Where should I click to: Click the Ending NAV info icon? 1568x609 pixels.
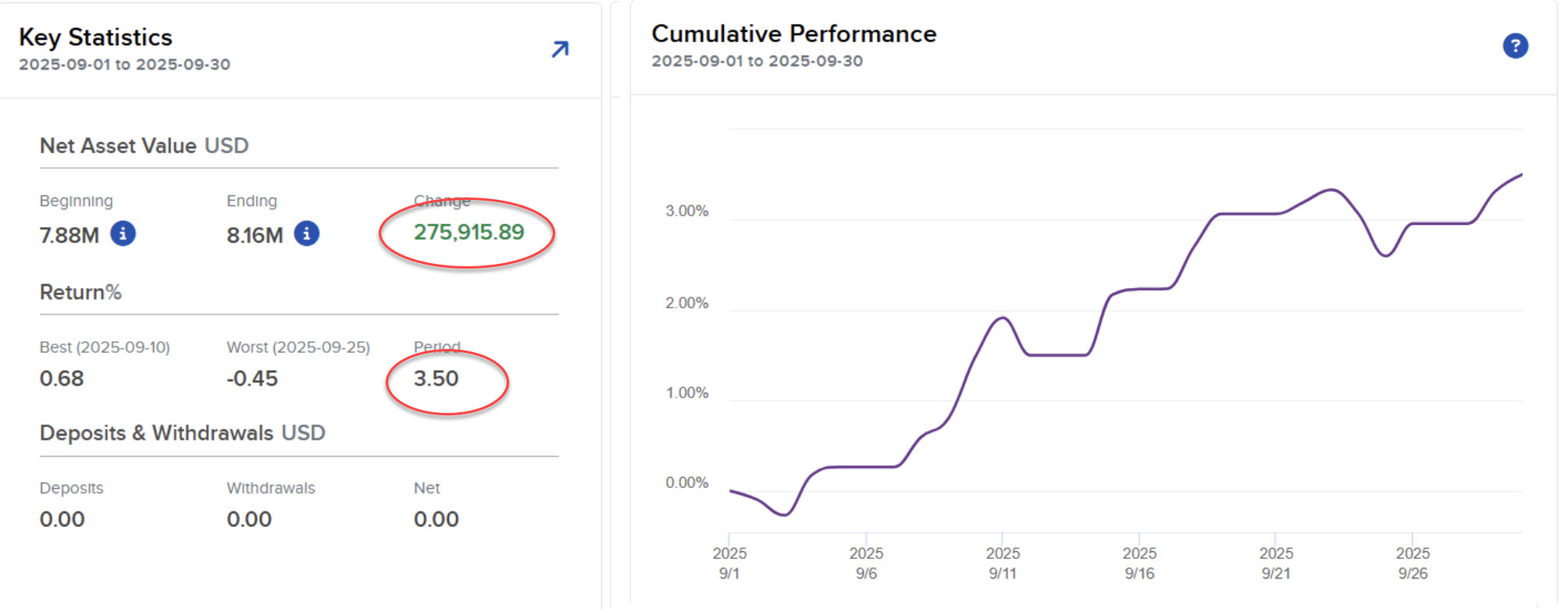[x=306, y=233]
